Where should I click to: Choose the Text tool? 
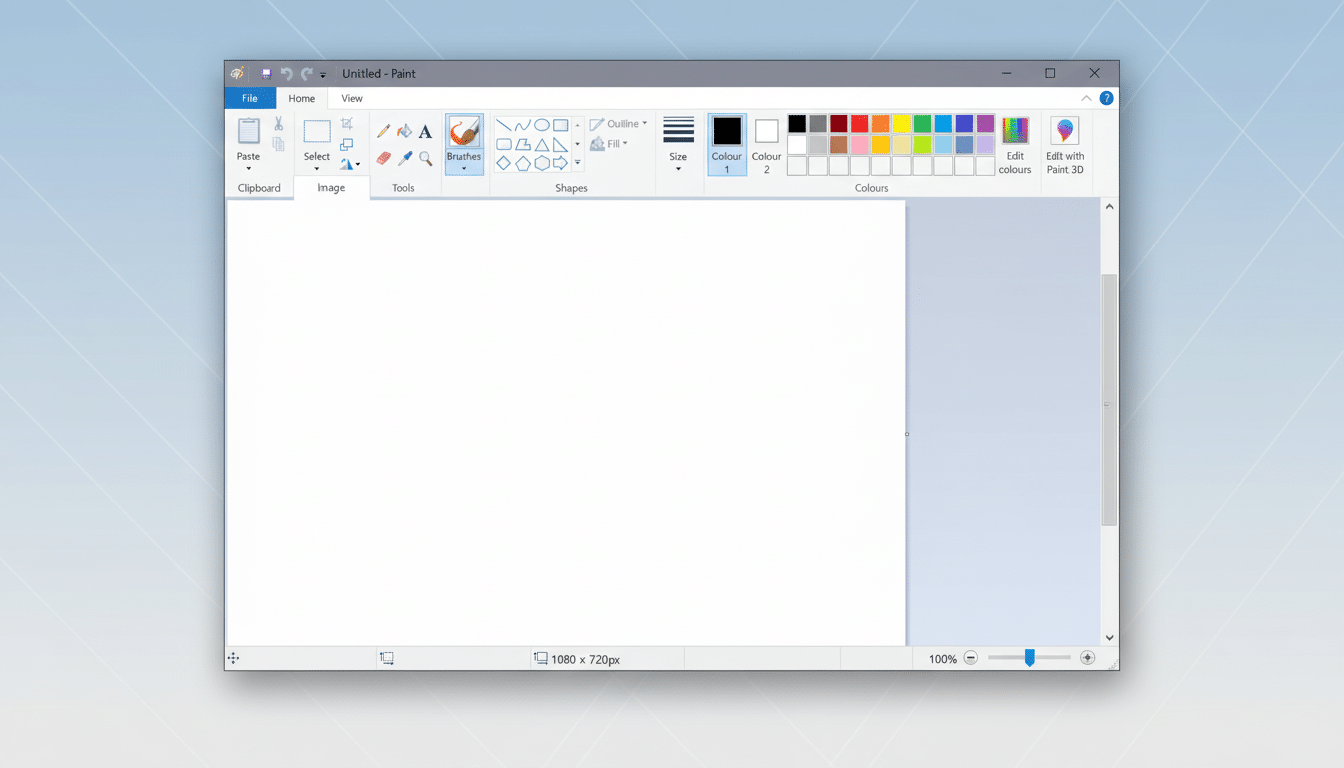point(424,131)
